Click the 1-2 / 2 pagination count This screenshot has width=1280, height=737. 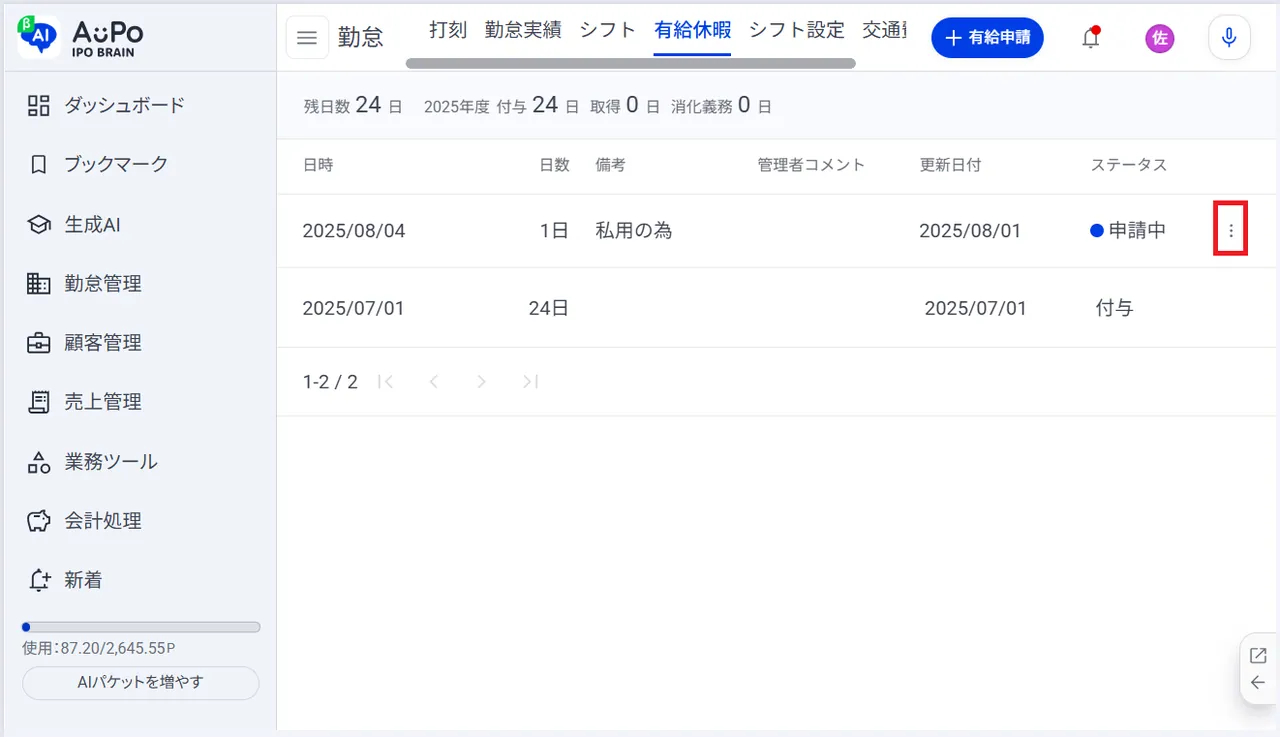click(x=330, y=381)
